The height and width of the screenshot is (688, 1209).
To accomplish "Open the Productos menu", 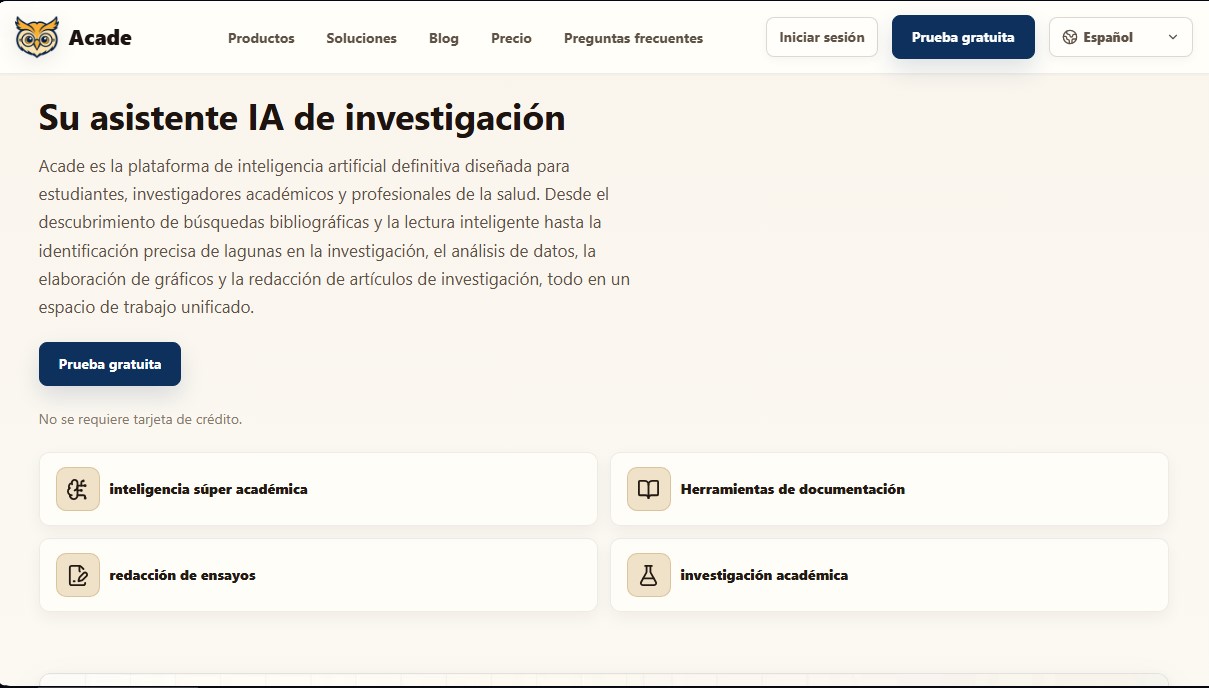I will coord(261,38).
